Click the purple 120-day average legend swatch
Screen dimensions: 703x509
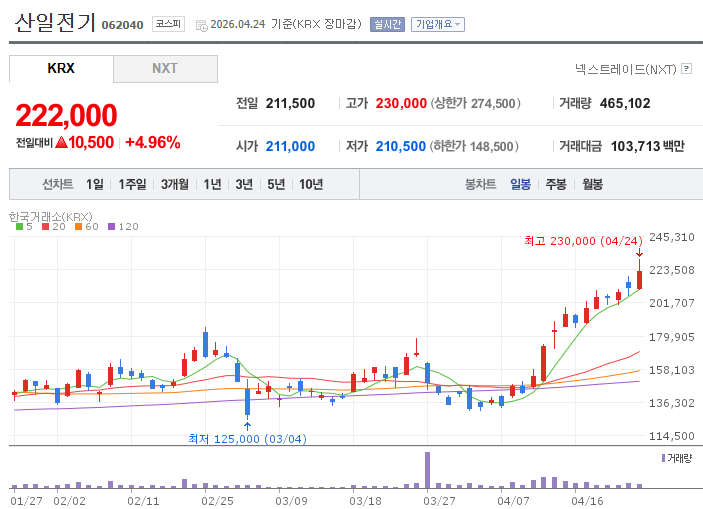pyautogui.click(x=112, y=227)
